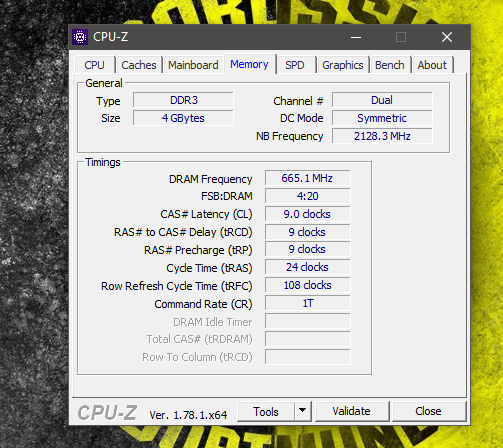Viewport: 503px width, 448px height.
Task: Click the empty DRAM Idle Timer field
Action: coord(307,321)
